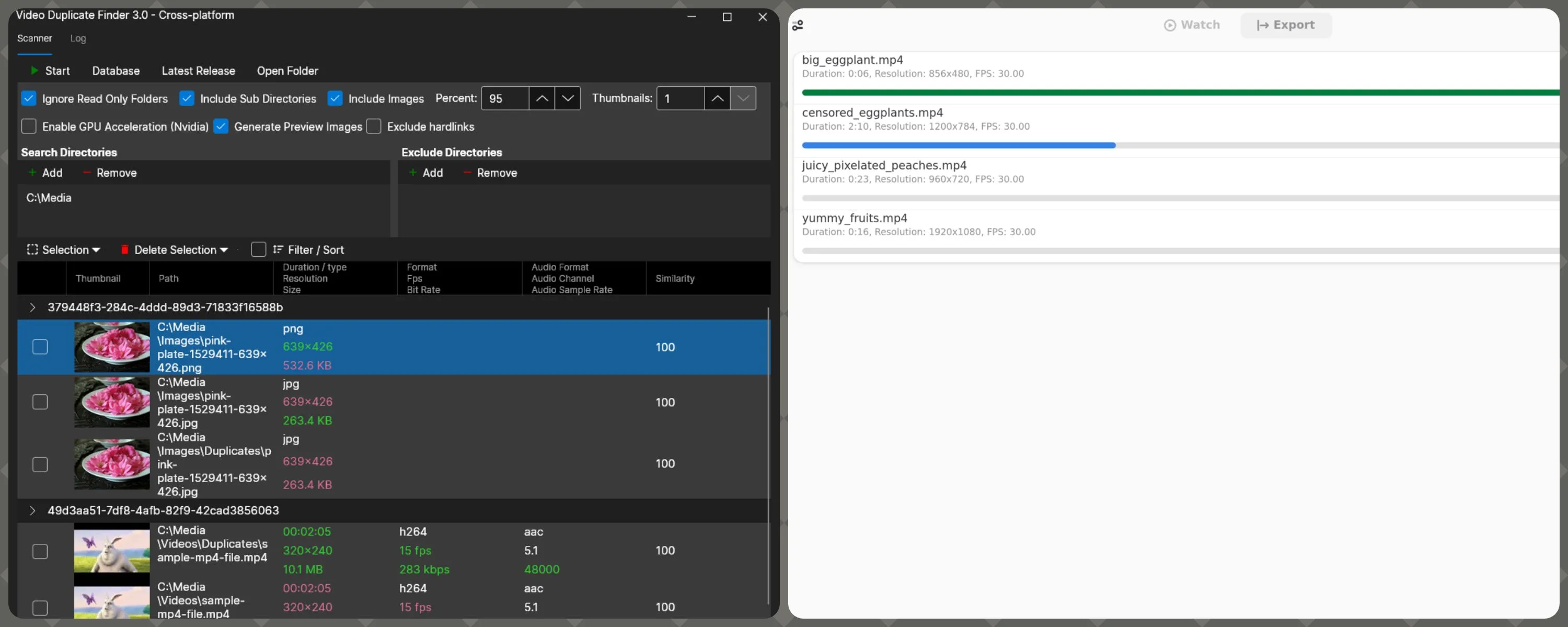
Task: Collapse the 379448f3 duplicate group
Action: (x=32, y=307)
